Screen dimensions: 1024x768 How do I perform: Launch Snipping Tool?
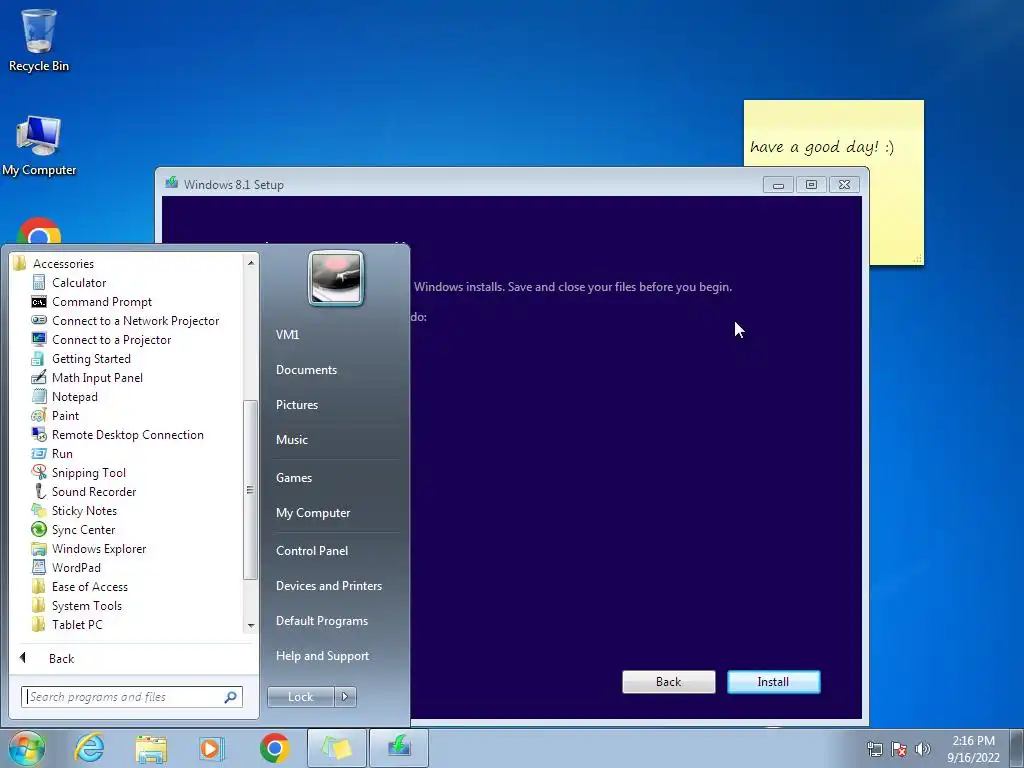click(x=88, y=472)
